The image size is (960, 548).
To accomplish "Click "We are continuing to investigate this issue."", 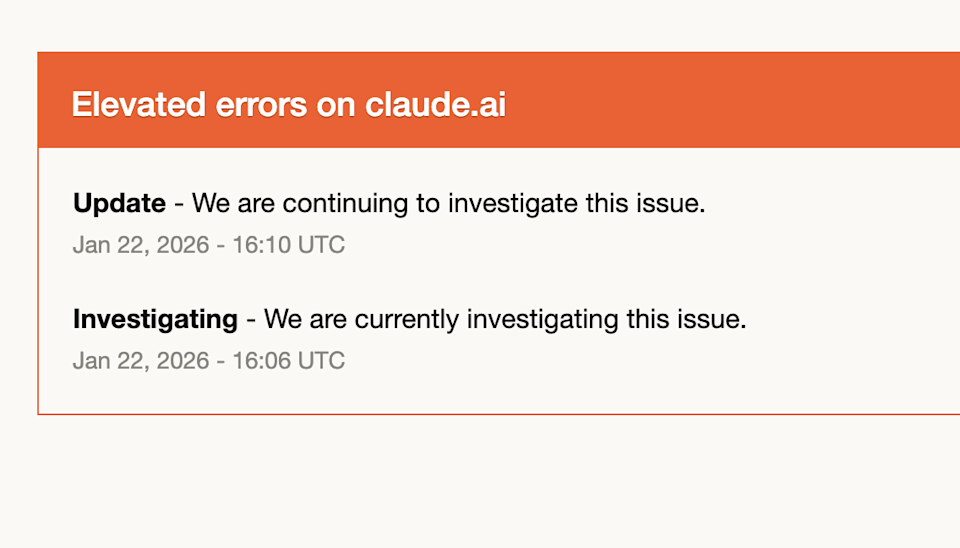I will (x=448, y=203).
